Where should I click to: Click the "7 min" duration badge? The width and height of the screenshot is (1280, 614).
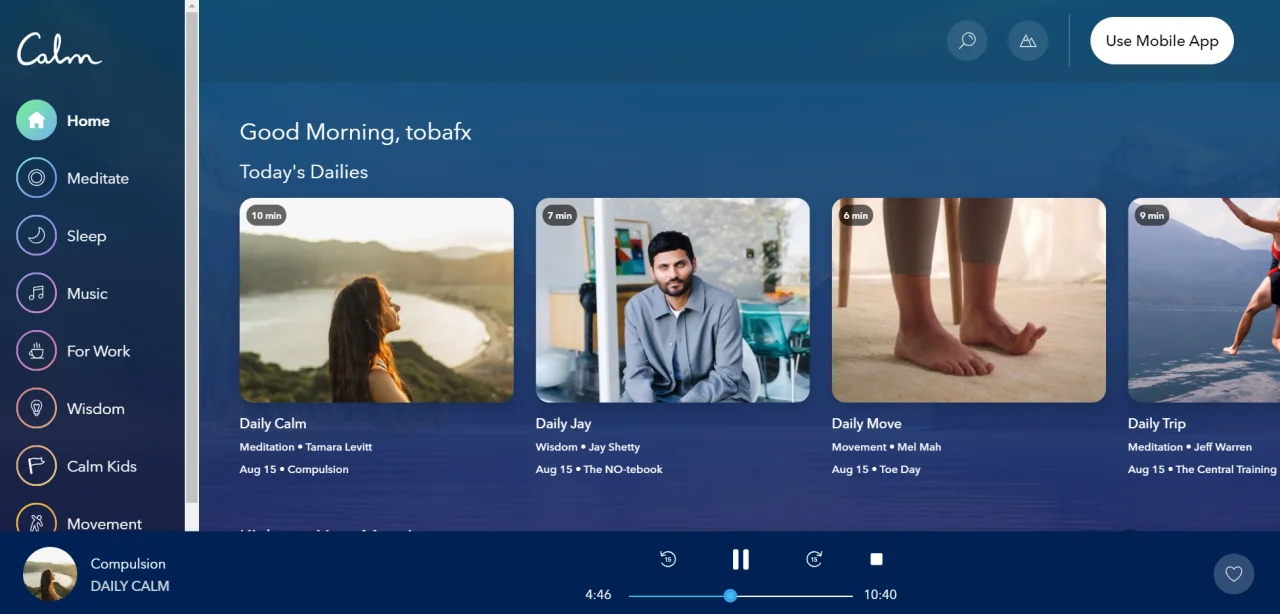pyautogui.click(x=560, y=215)
